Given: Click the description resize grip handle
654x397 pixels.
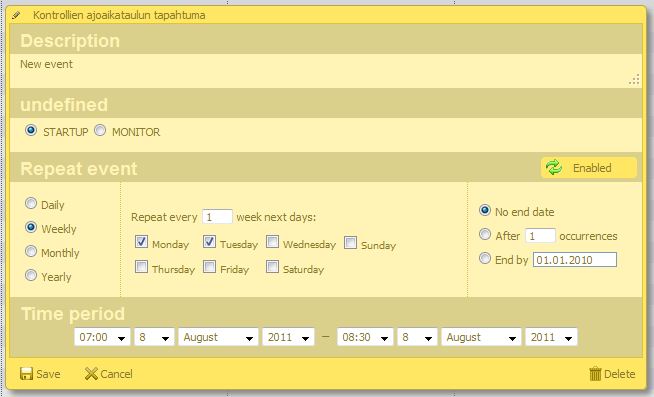Looking at the screenshot, I should pos(634,80).
